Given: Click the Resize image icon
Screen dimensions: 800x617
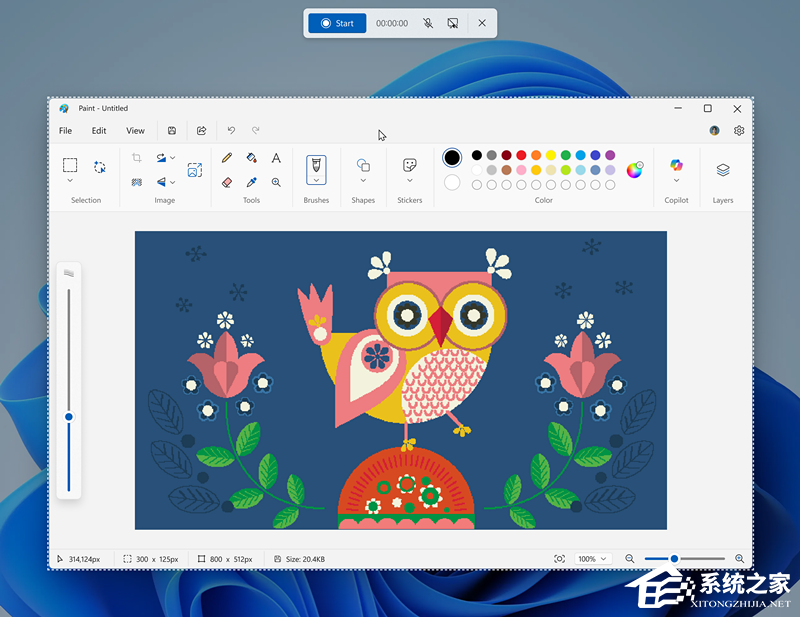Looking at the screenshot, I should pyautogui.click(x=195, y=170).
